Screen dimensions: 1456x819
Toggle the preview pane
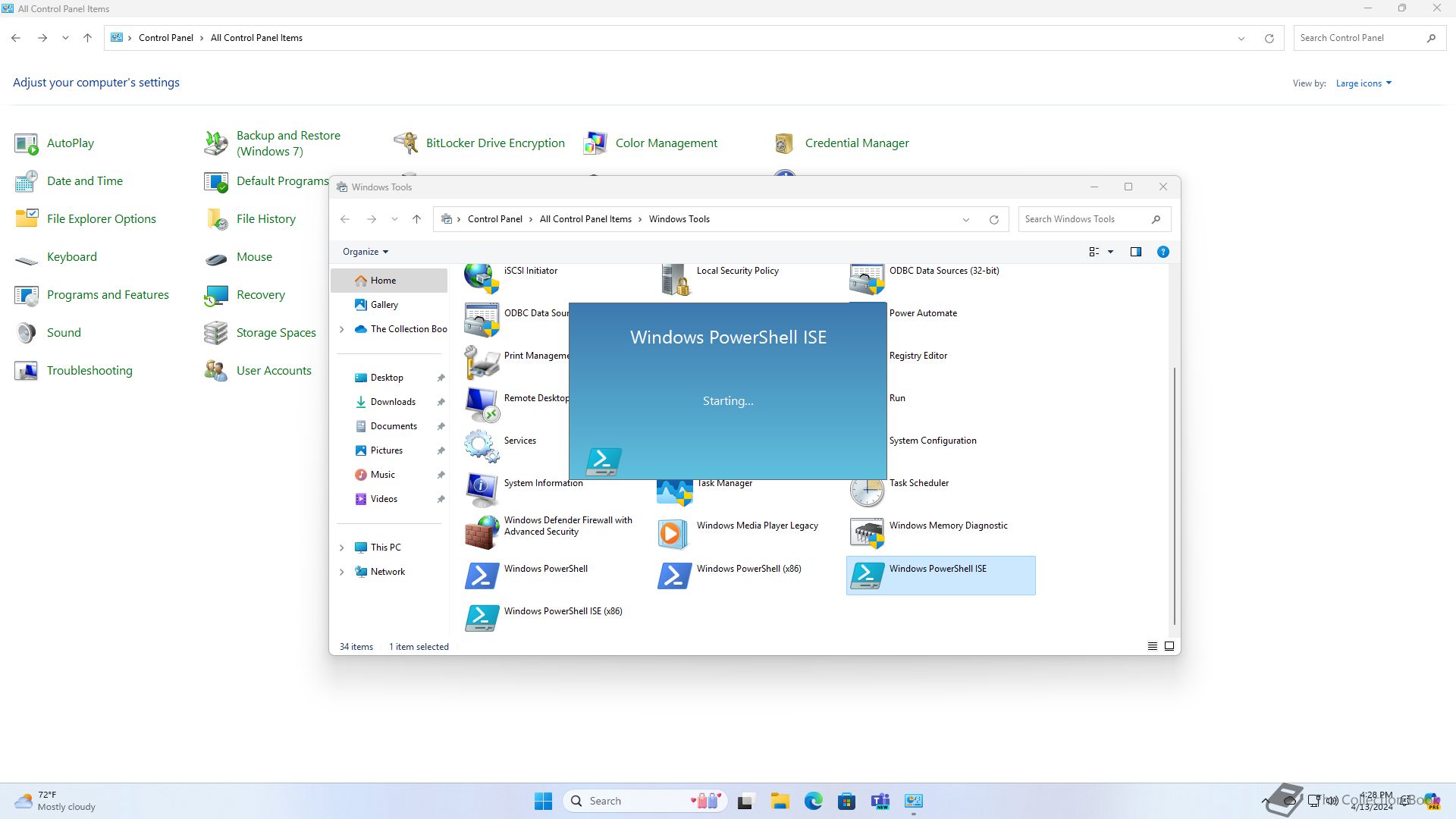point(1135,251)
